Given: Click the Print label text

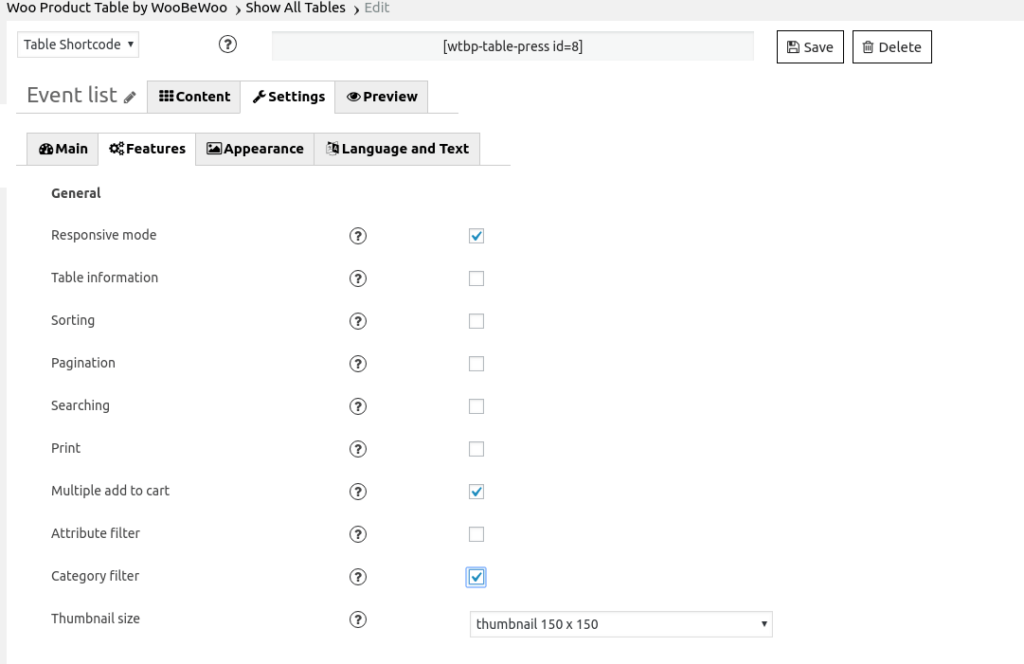Looking at the screenshot, I should tap(66, 448).
